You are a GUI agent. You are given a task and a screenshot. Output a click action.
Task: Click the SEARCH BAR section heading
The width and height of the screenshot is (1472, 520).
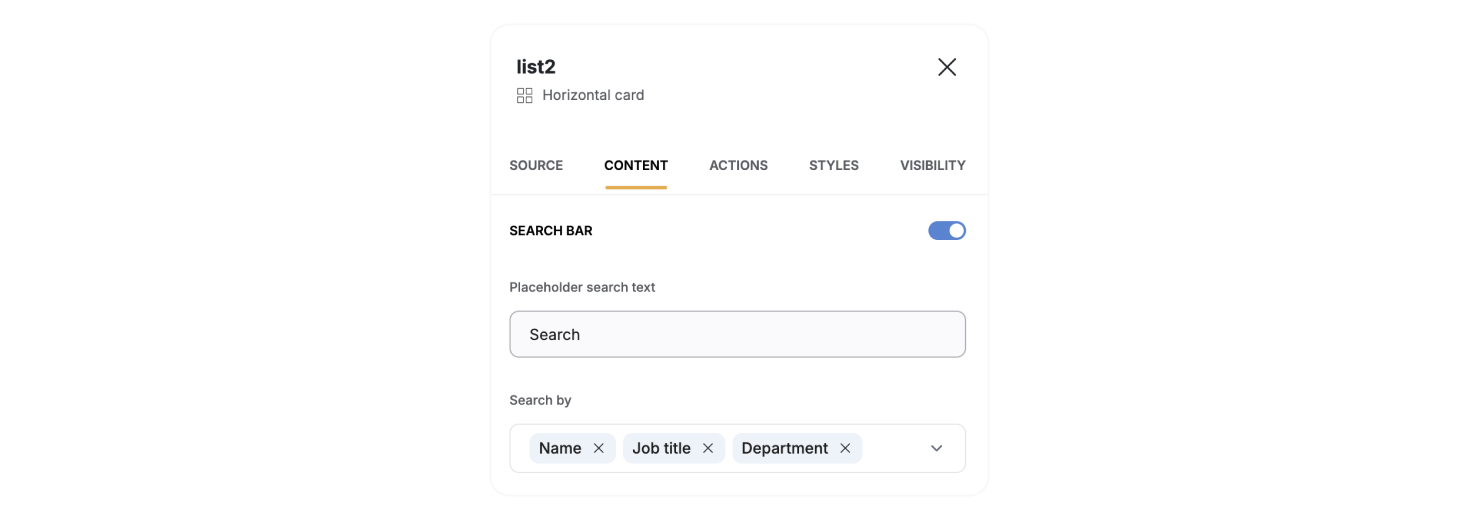coord(550,231)
